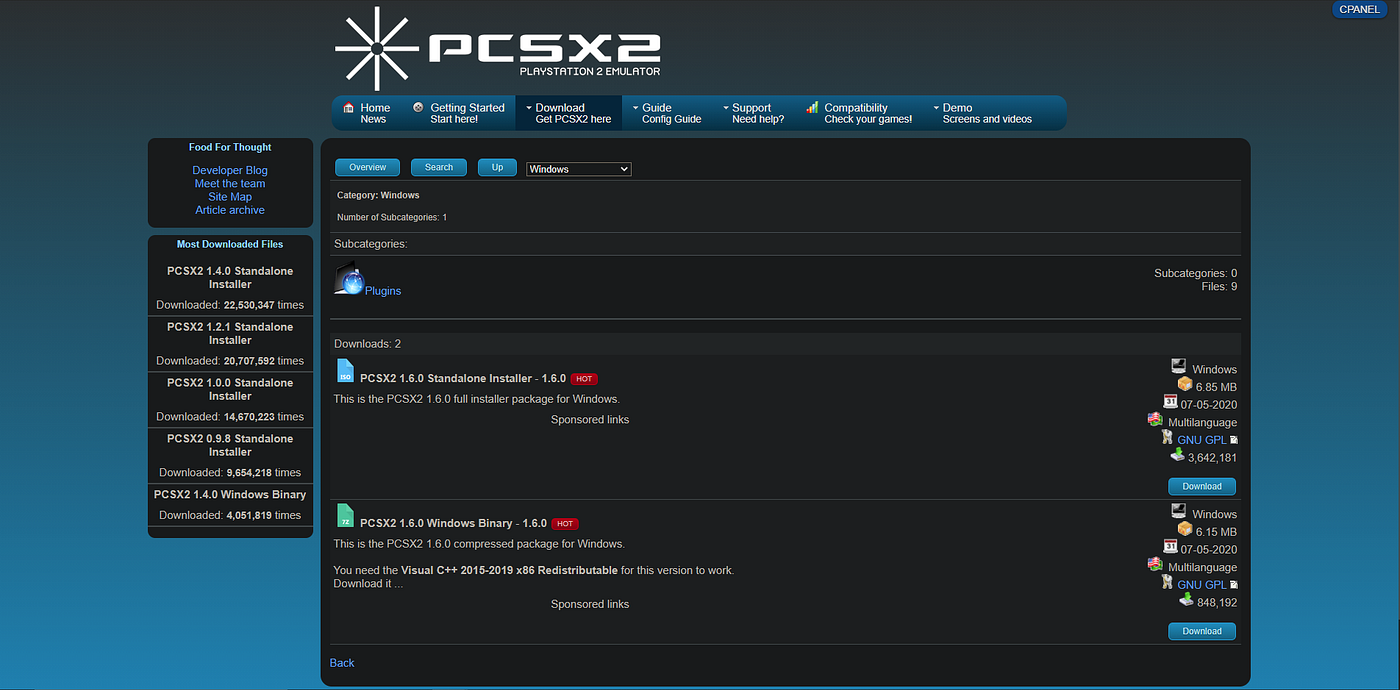Click the 7z file icon for the Windows Binary
Image resolution: width=1400 pixels, height=690 pixels.
point(345,516)
